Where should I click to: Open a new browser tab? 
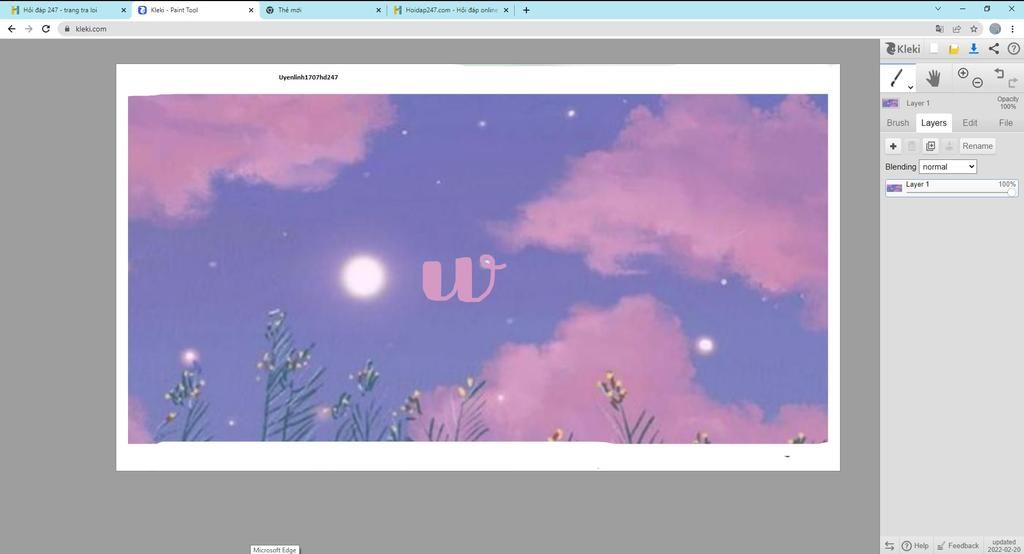click(x=526, y=10)
